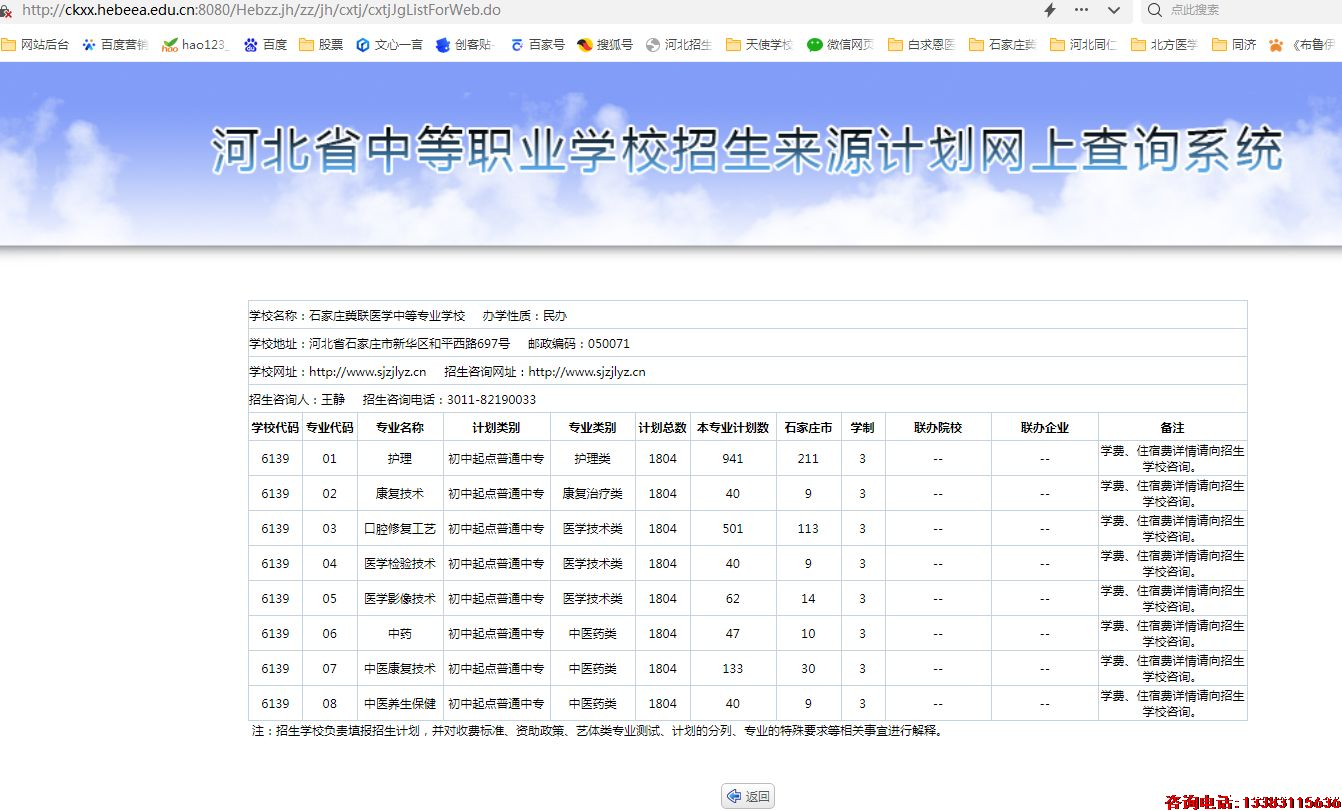Open the 微信网页 bookmark
Viewport: 1342px width, 811px height.
[841, 45]
